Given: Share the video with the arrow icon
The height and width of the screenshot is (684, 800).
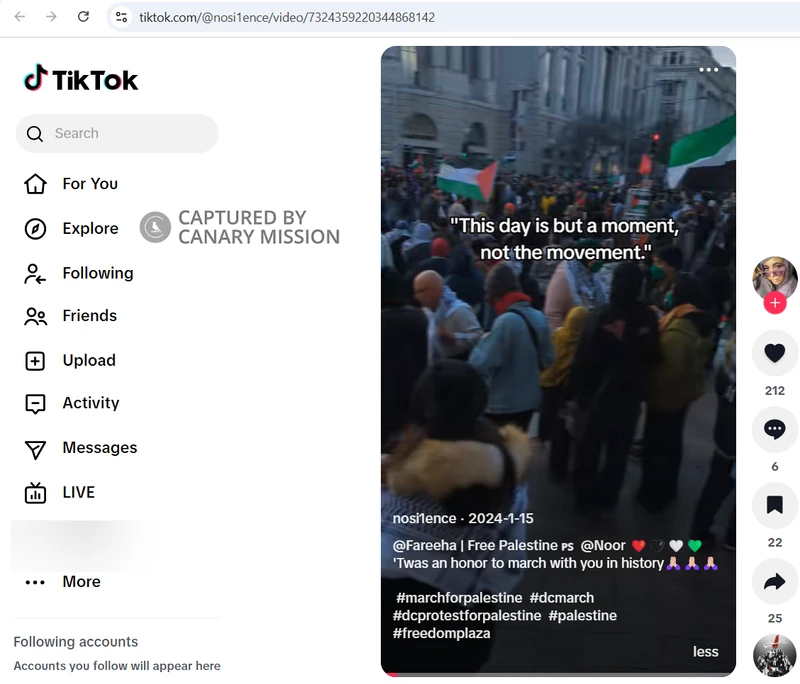Looking at the screenshot, I should click(x=774, y=581).
